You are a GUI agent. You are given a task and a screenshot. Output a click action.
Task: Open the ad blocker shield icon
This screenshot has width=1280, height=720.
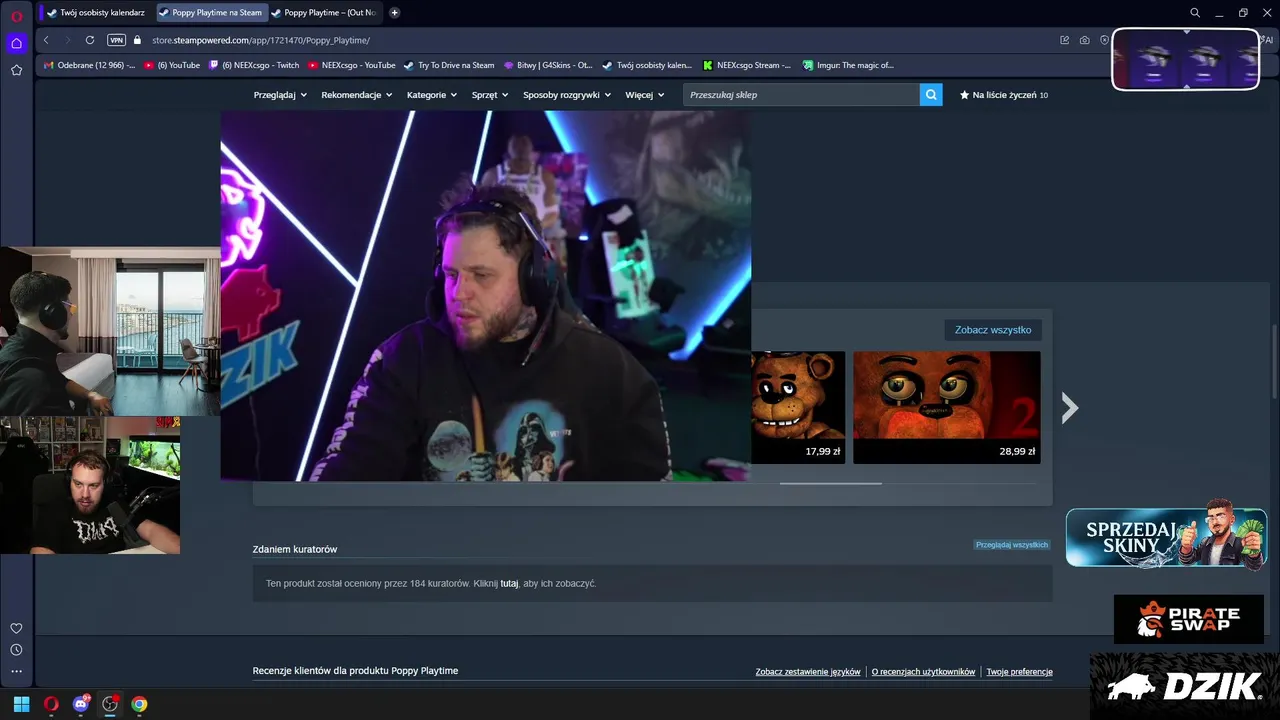click(x=1104, y=40)
